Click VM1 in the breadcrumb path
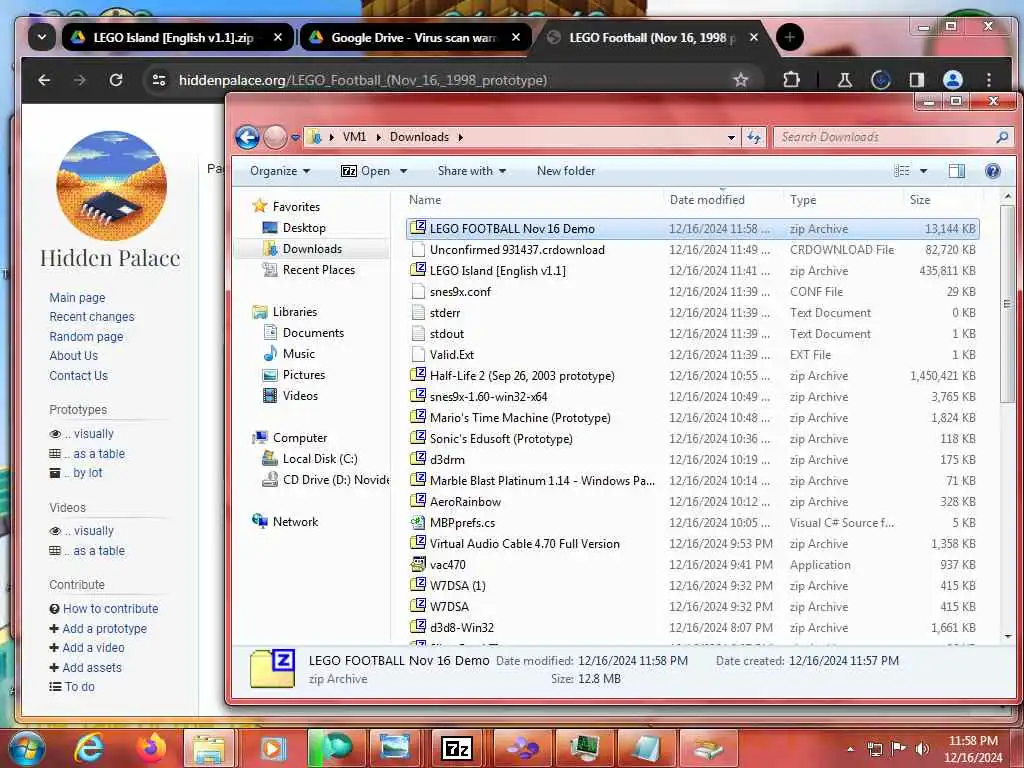Screen dimensions: 1024x768 [x=354, y=137]
